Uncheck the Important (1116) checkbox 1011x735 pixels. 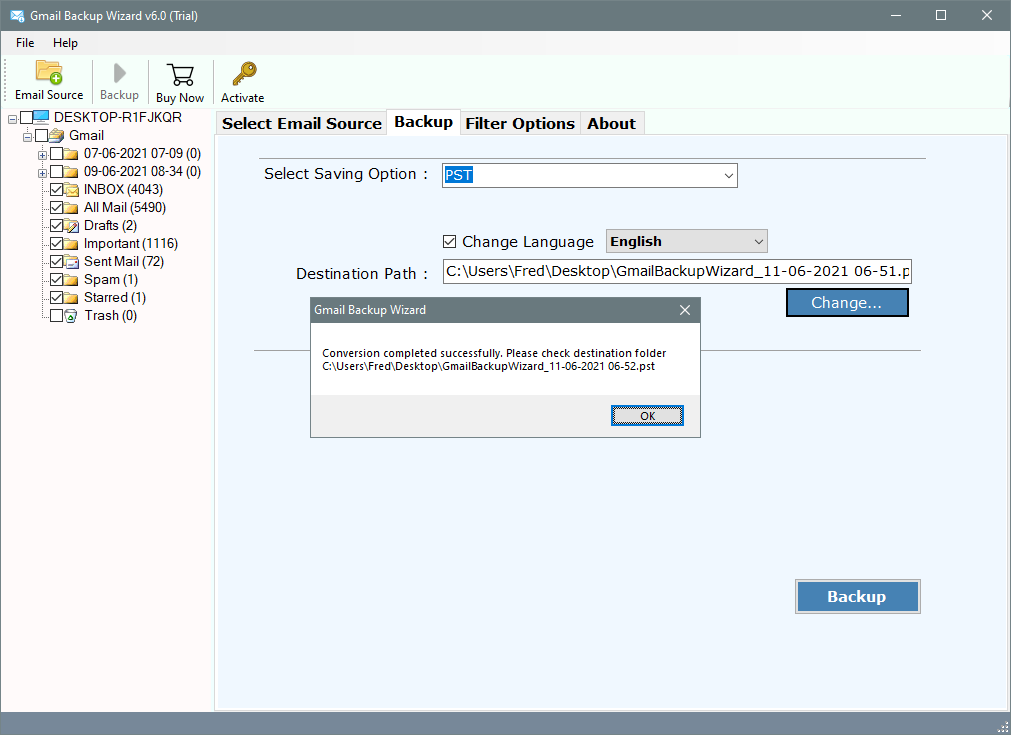coord(56,244)
